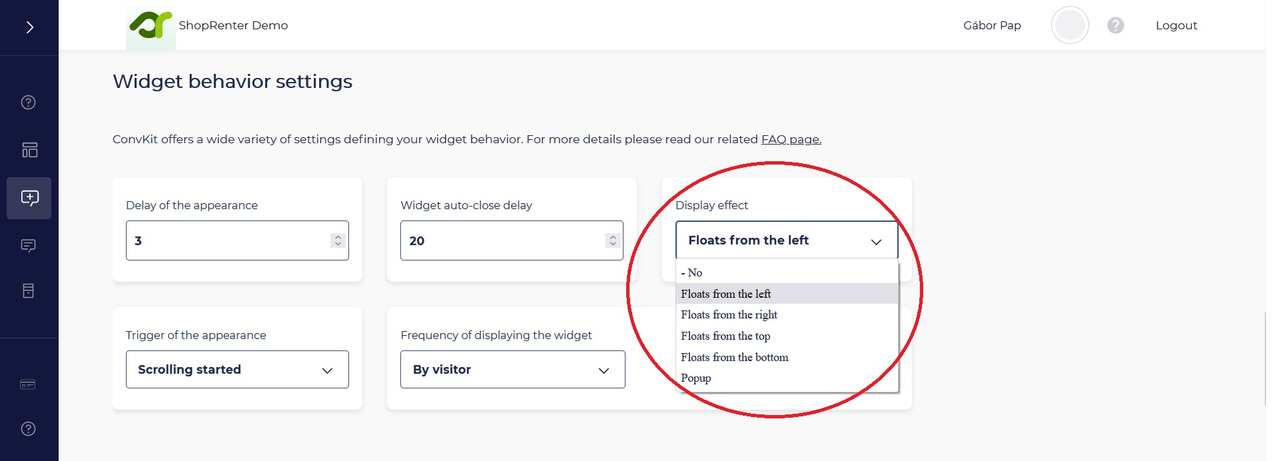
Task: Click the ShopRenter Demo logo
Action: pyautogui.click(x=151, y=26)
